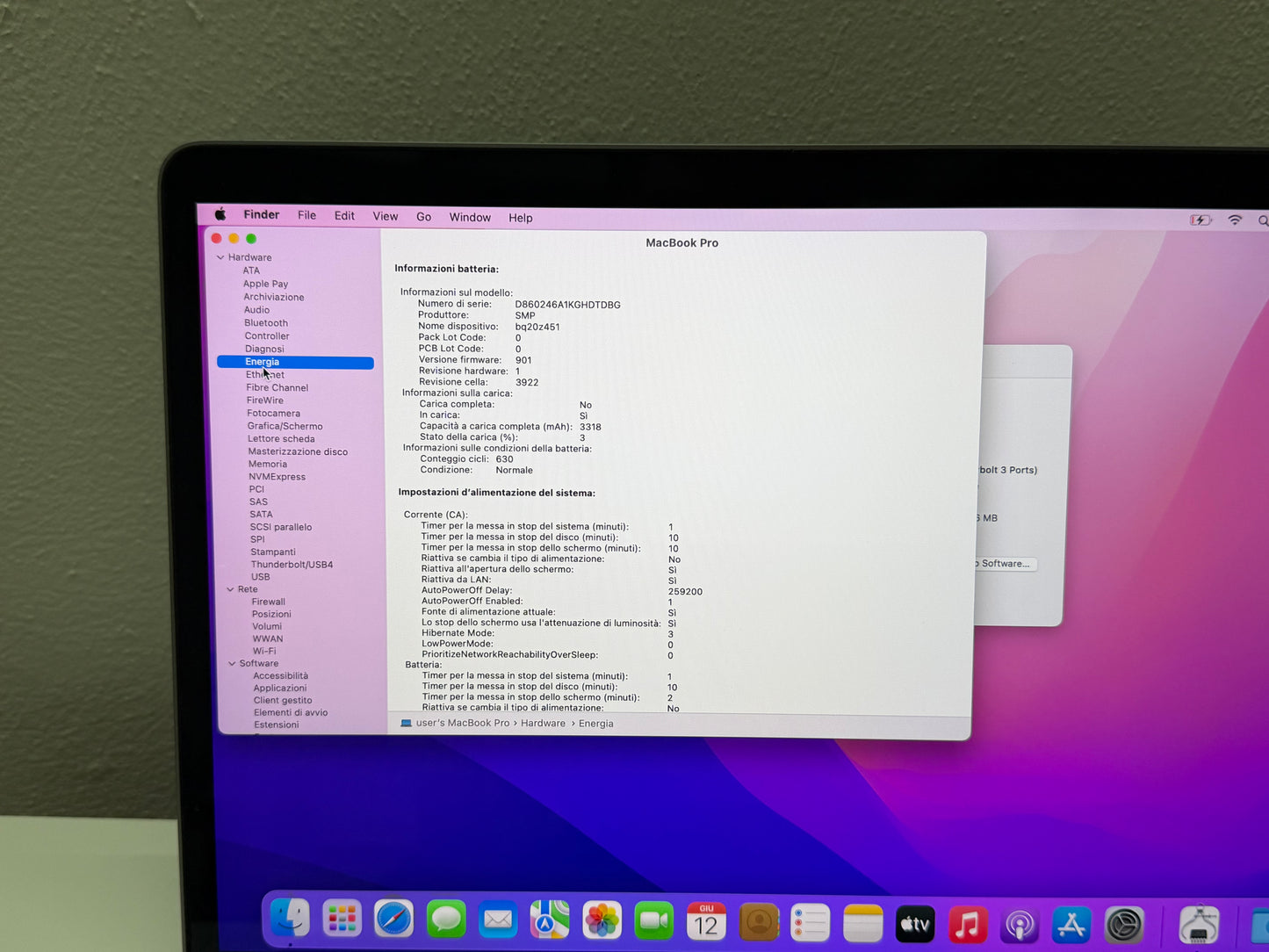Screen dimensions: 1269x952
Task: Open Mail app in the Dock
Action: (498, 920)
